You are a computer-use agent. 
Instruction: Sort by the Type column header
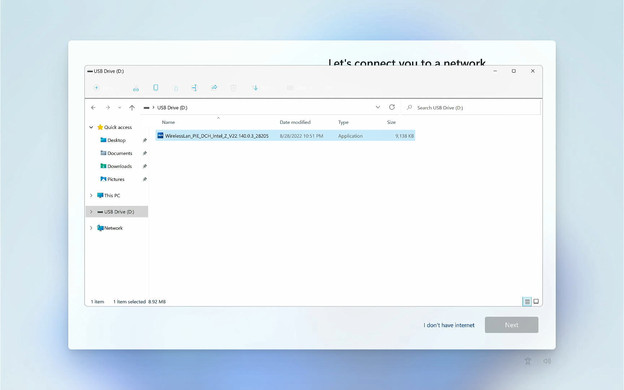pyautogui.click(x=343, y=122)
